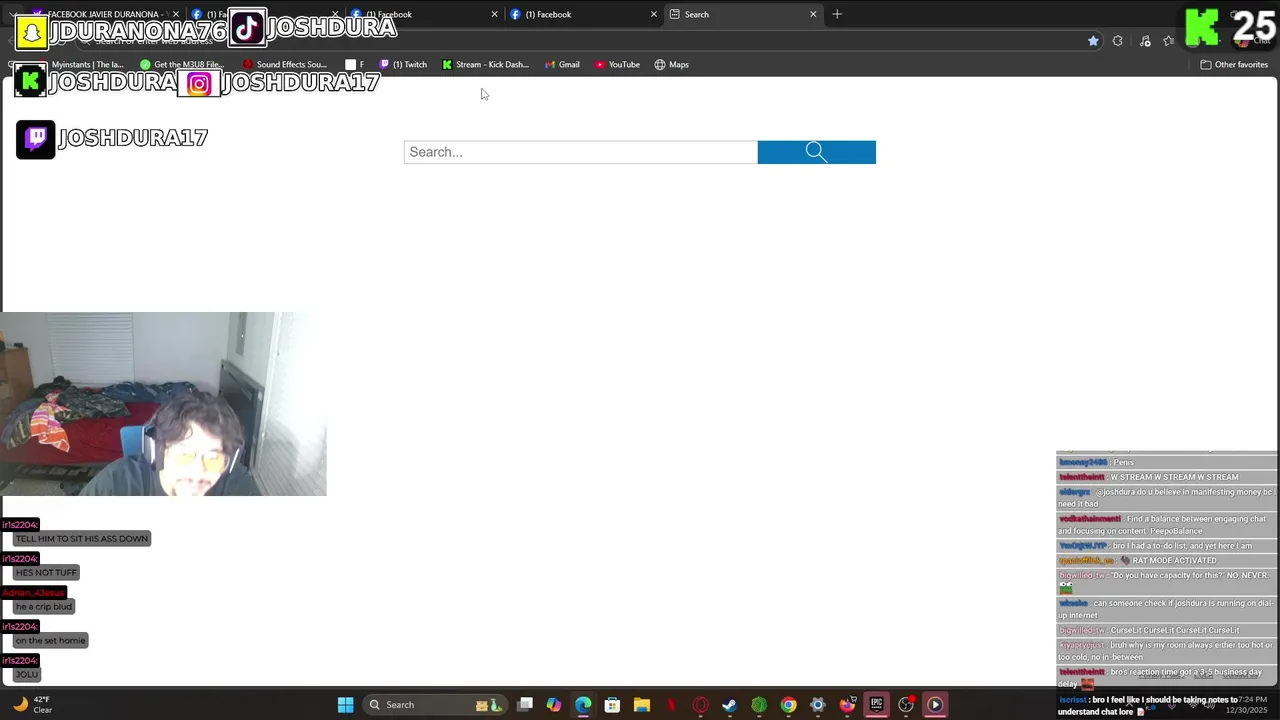The height and width of the screenshot is (720, 1280).
Task: Open the Get the M3U8 File... bookmark
Action: pos(182,64)
